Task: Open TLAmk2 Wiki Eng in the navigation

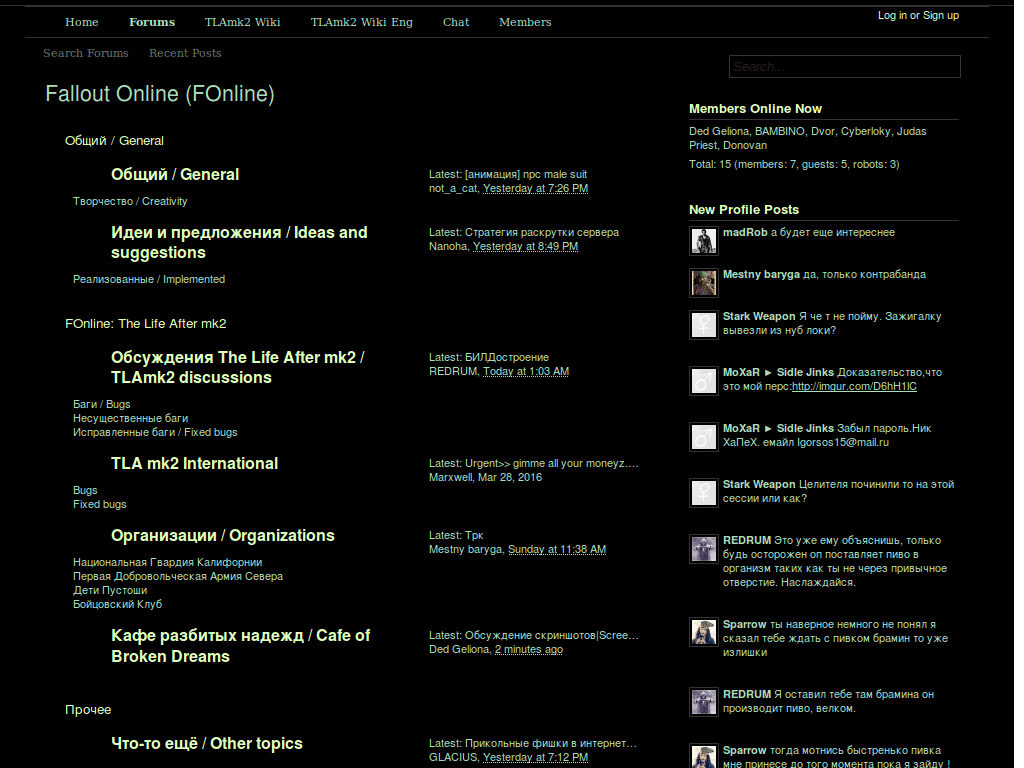Action: (361, 22)
